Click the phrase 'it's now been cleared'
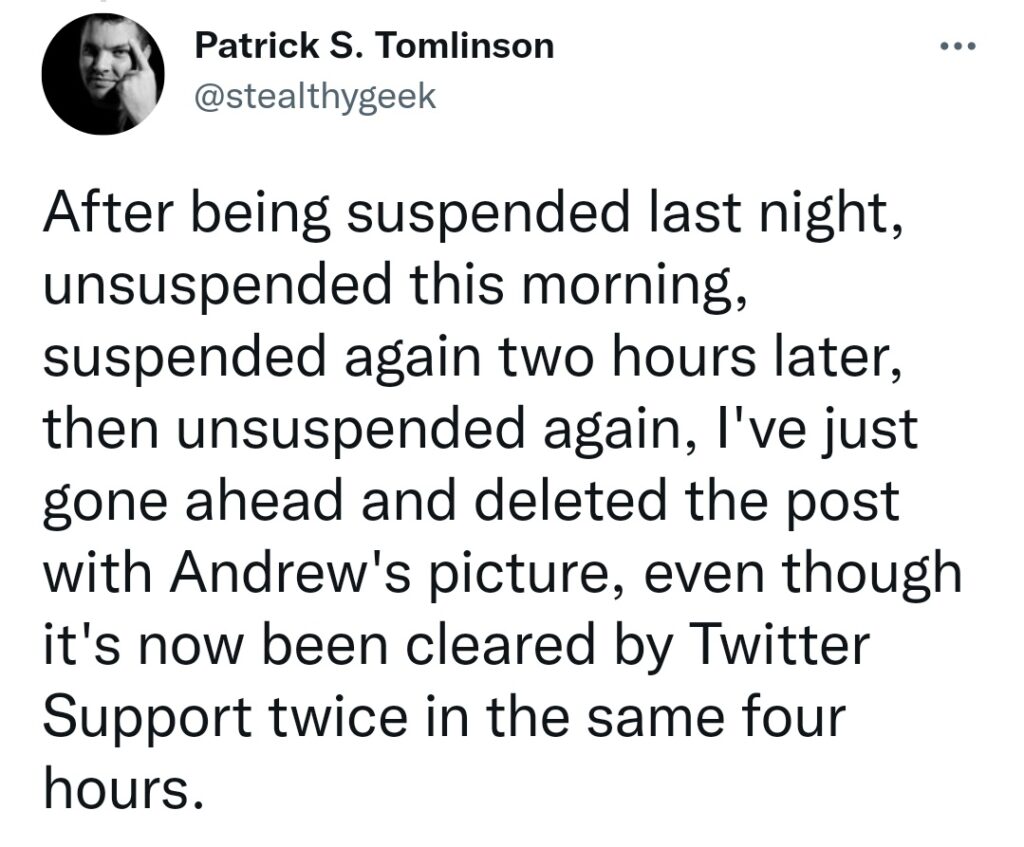This screenshot has height=847, width=1024. pyautogui.click(x=320, y=644)
